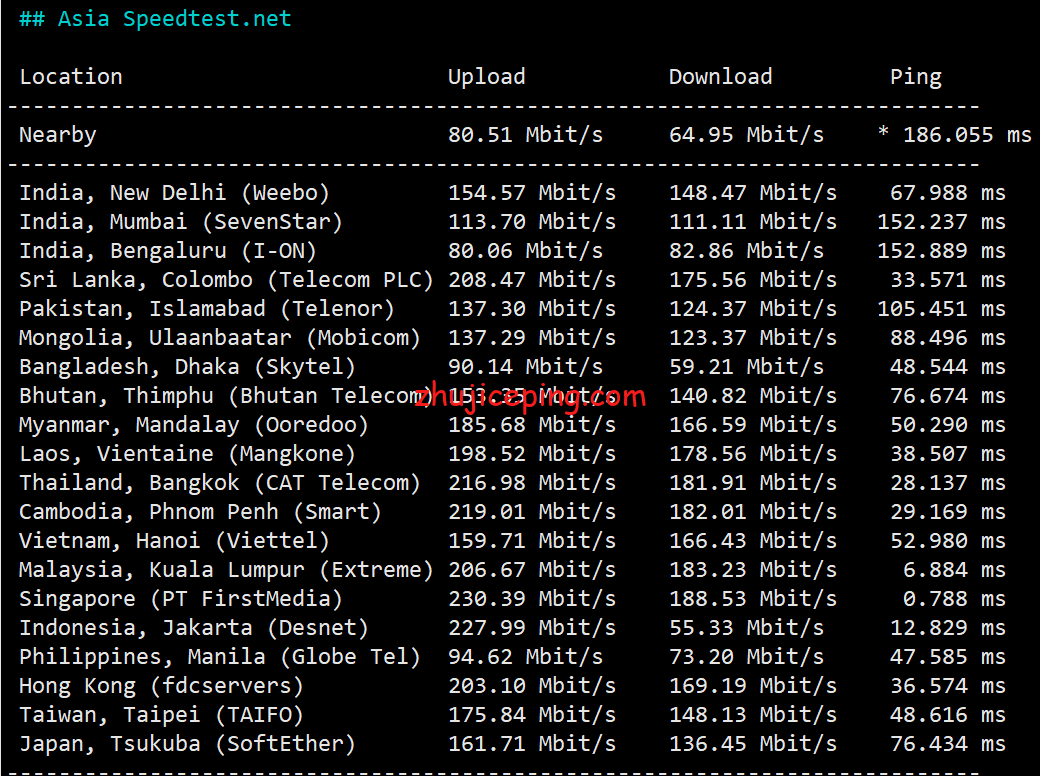Image resolution: width=1040 pixels, height=776 pixels.
Task: Select "Myanmar, Mandalay (Ooredoo)" location
Action: [194, 425]
